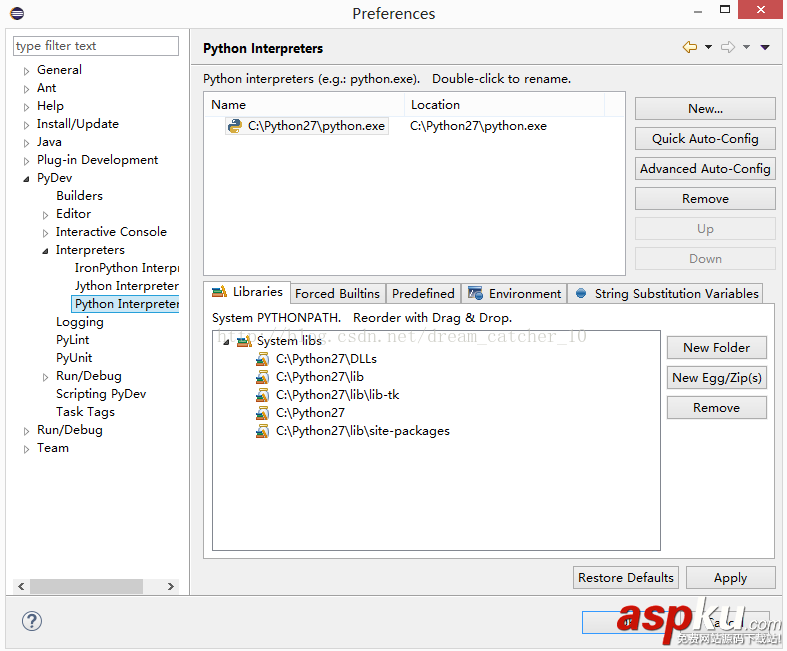Click the Advanced Auto-Config button

point(705,169)
